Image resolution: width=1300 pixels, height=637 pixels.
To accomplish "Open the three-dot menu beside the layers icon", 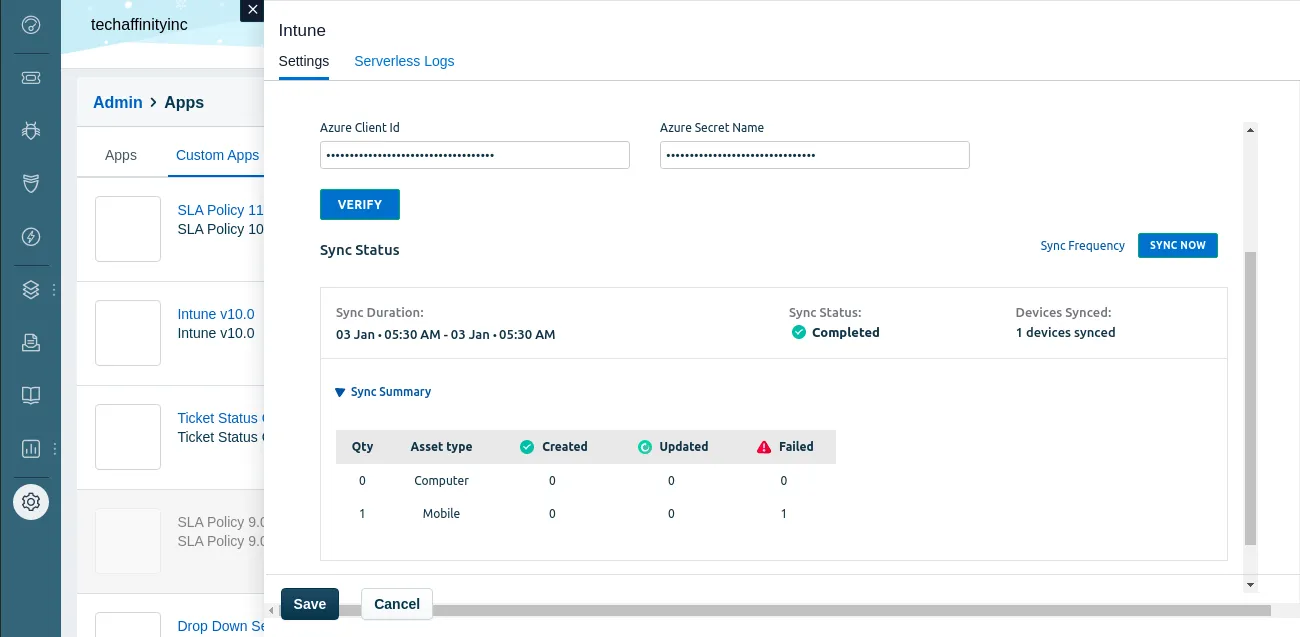I will click(x=54, y=290).
